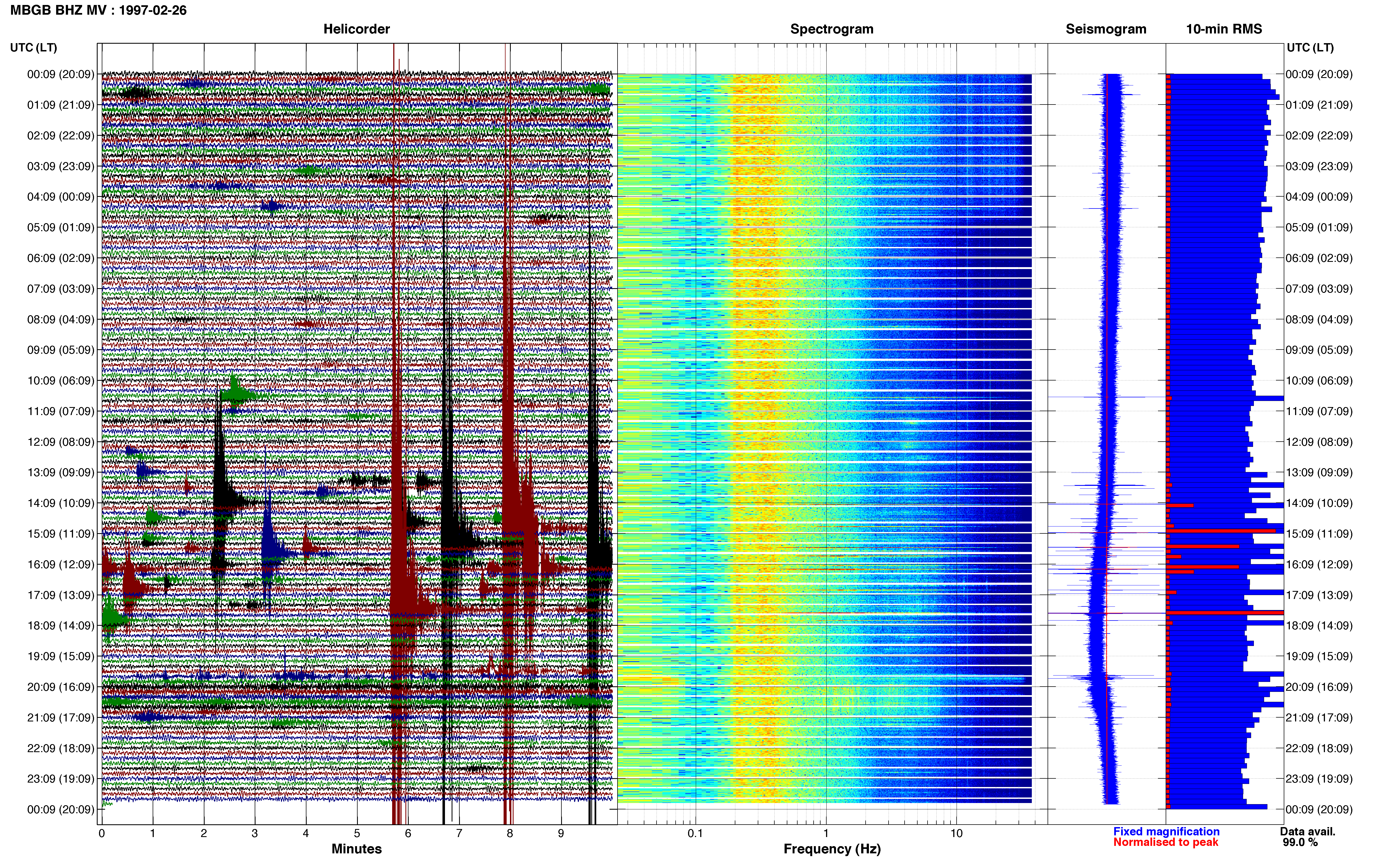
Task: Click the '2' tick on Minutes axis
Action: click(204, 833)
